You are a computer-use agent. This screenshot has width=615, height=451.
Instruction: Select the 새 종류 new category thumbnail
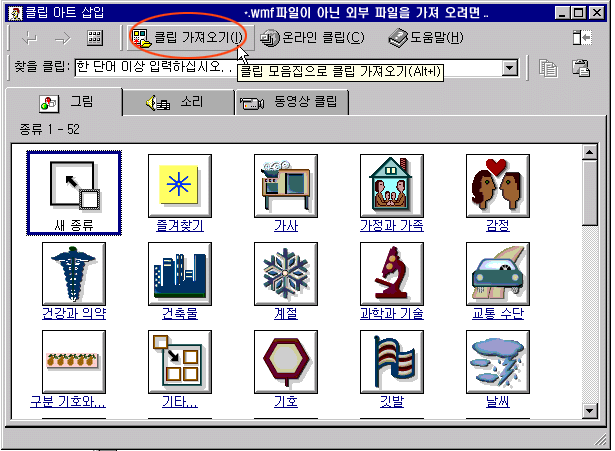75,184
